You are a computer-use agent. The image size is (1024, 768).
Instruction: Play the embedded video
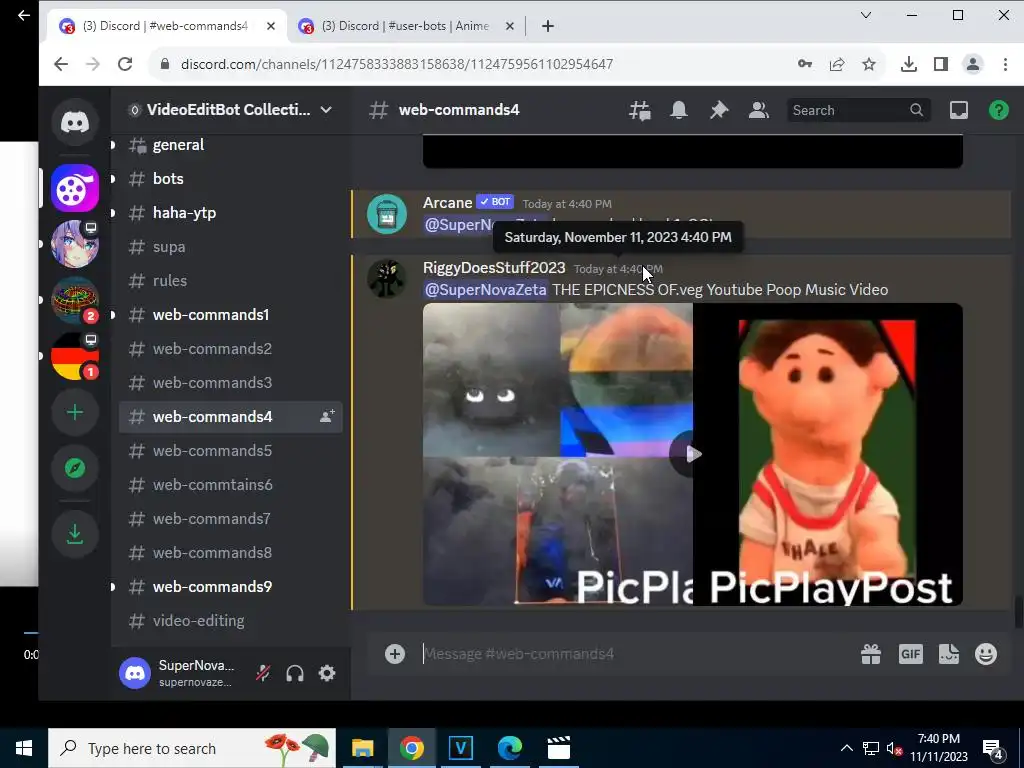click(692, 454)
